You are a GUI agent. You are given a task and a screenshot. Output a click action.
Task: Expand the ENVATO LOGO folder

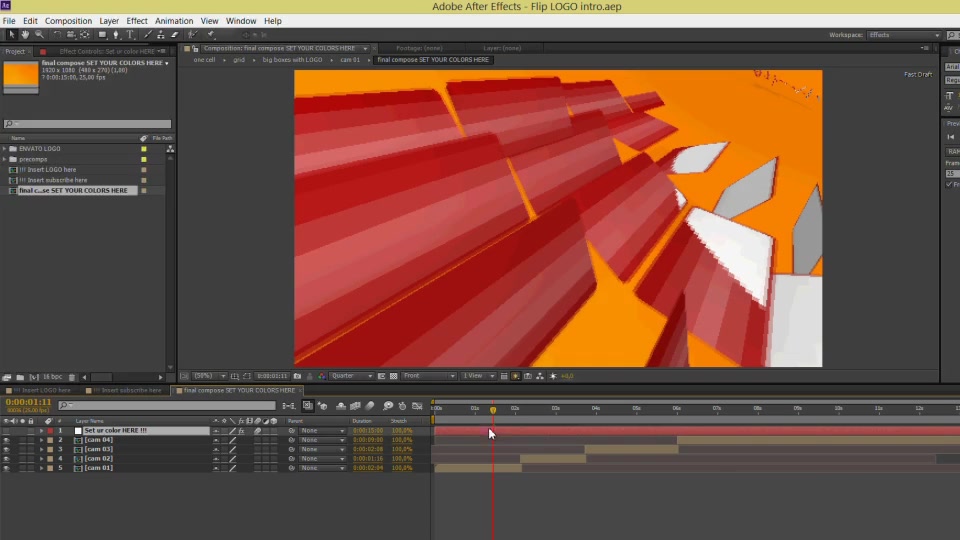point(5,149)
